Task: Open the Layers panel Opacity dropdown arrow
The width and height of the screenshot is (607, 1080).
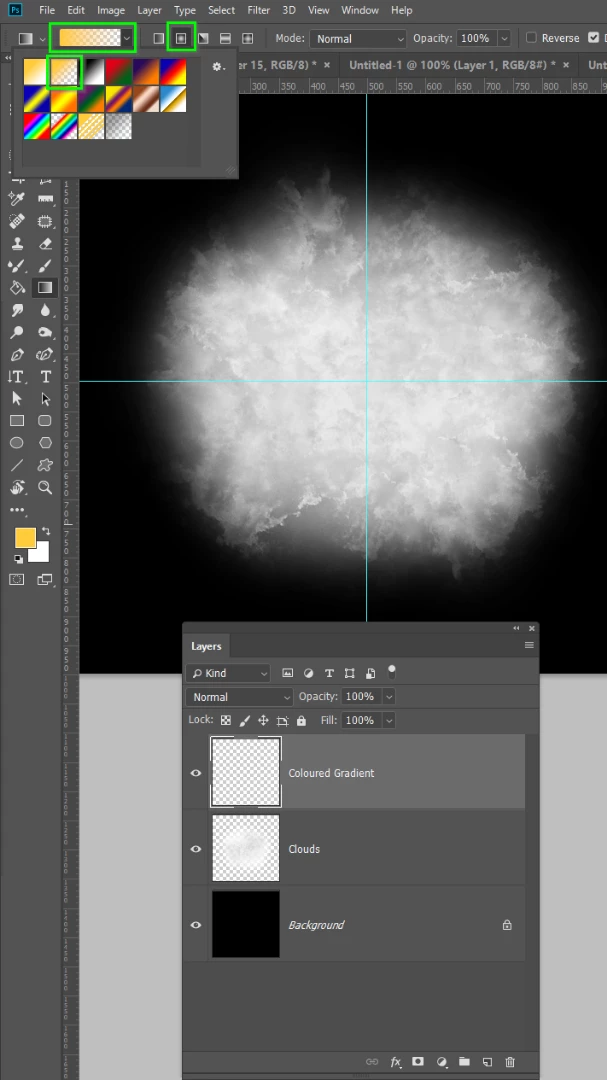Action: pyautogui.click(x=389, y=697)
